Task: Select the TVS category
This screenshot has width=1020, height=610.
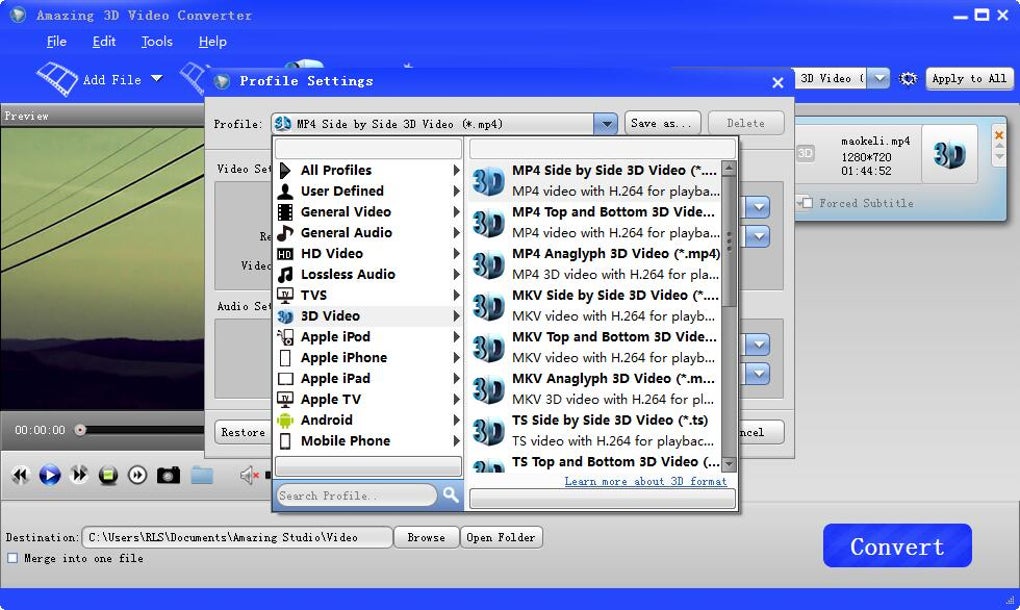Action: (368, 295)
